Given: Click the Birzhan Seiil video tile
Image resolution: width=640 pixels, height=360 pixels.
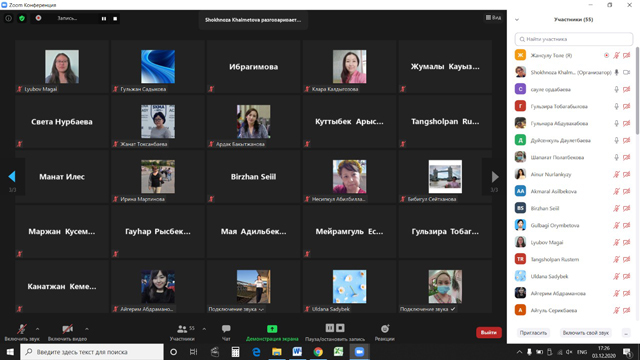Looking at the screenshot, I should click(253, 177).
